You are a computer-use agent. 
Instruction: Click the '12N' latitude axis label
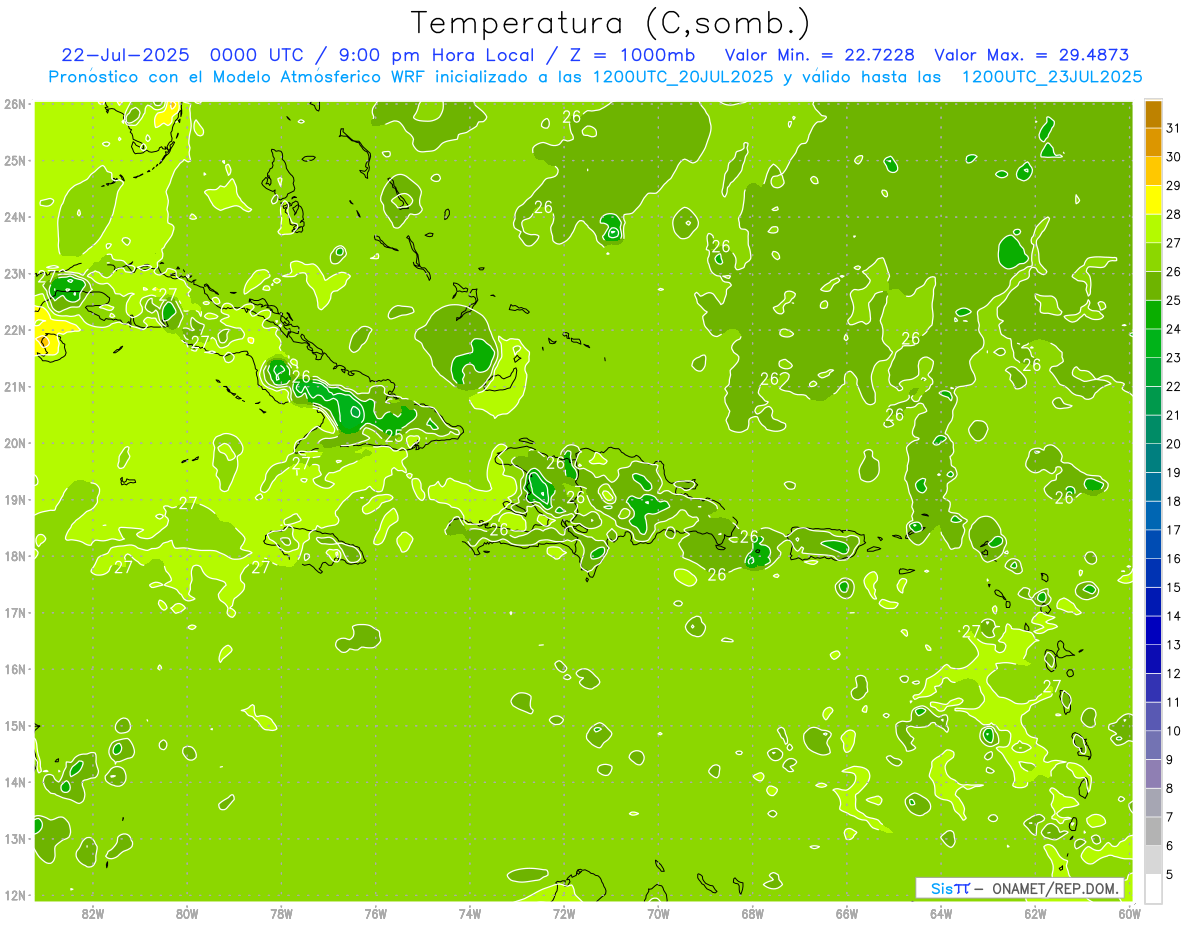(x=15, y=895)
